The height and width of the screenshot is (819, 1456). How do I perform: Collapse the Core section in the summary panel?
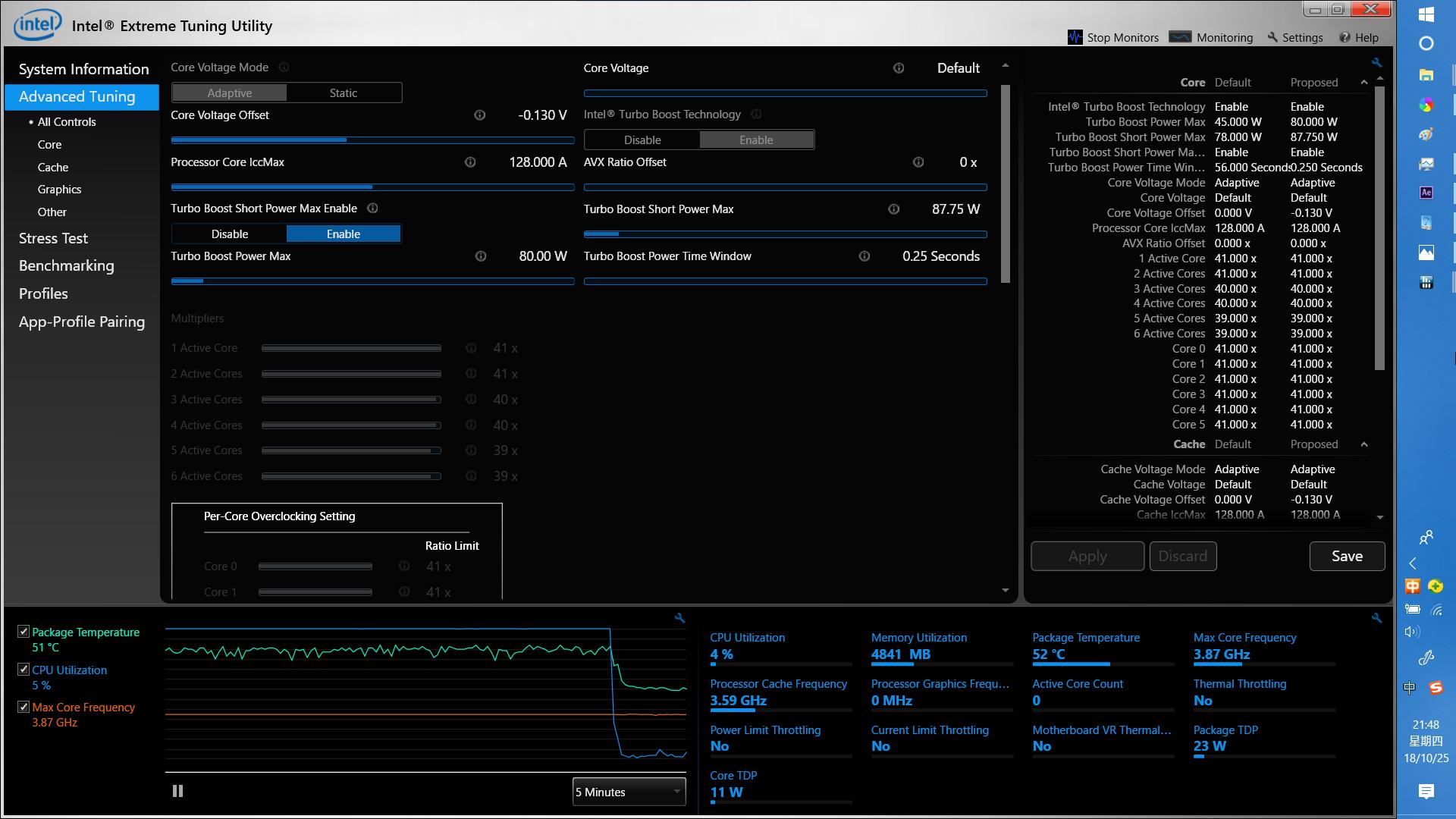[1363, 83]
